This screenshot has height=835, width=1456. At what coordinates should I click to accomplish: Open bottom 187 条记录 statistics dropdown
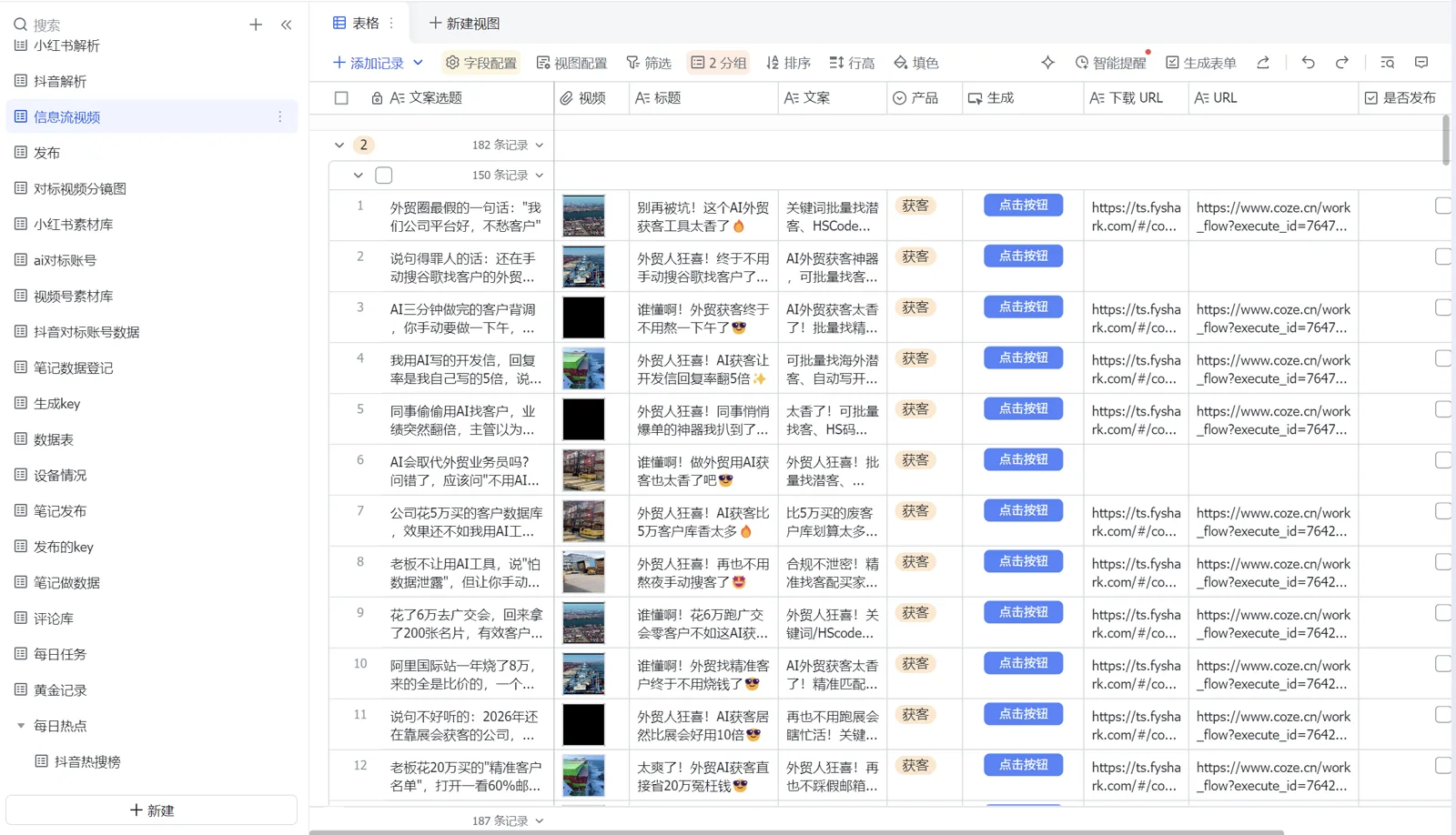click(508, 820)
